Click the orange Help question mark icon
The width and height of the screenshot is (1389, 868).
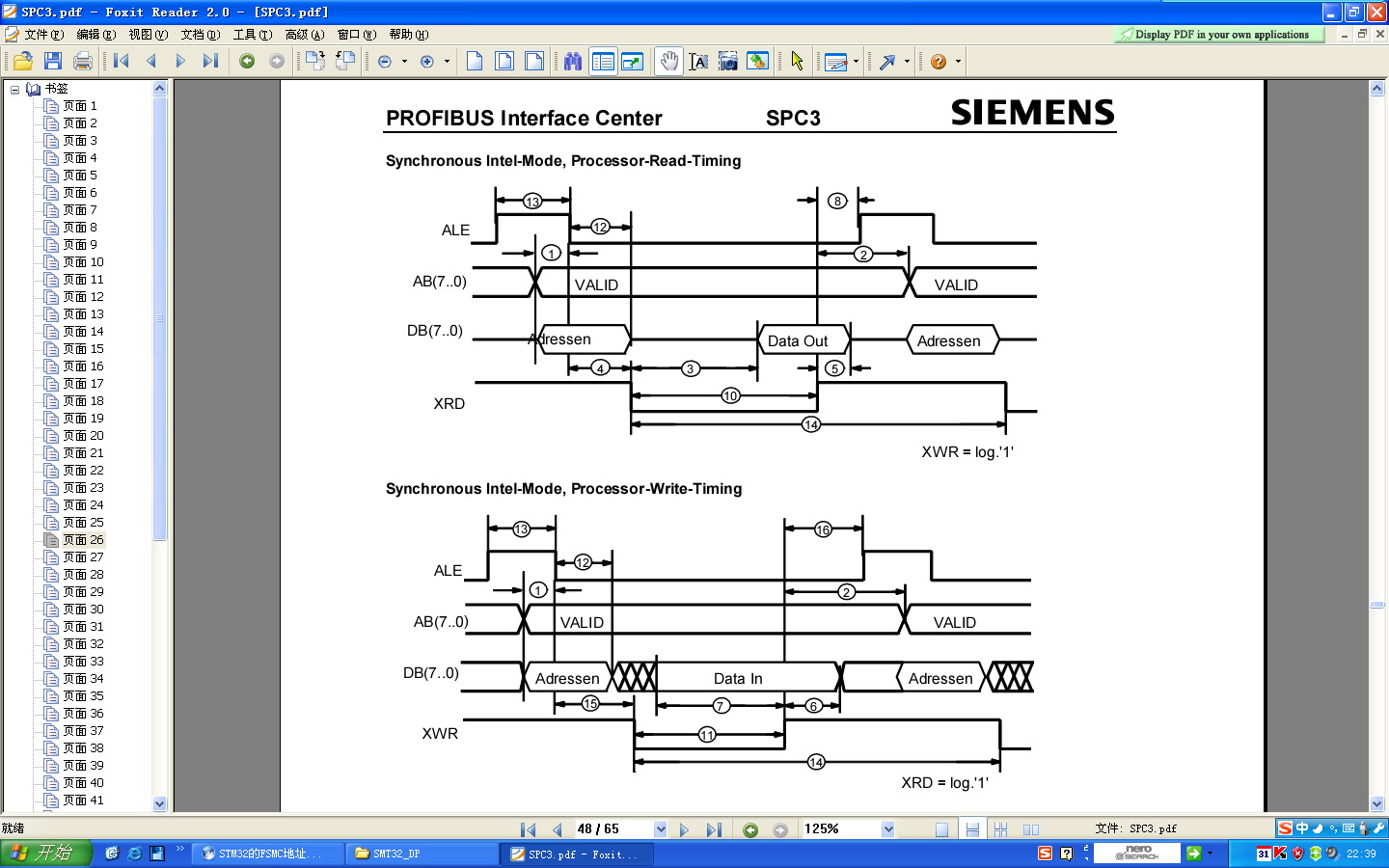tap(939, 61)
